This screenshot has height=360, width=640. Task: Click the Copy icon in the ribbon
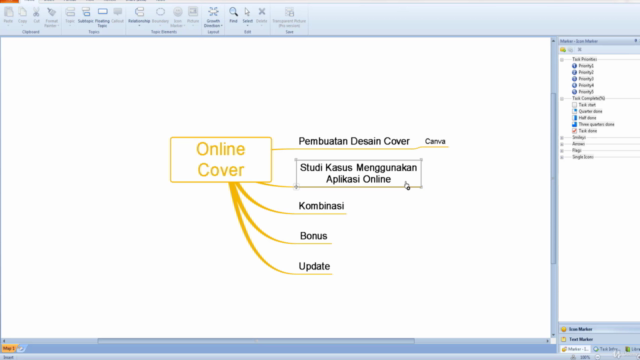(22, 12)
